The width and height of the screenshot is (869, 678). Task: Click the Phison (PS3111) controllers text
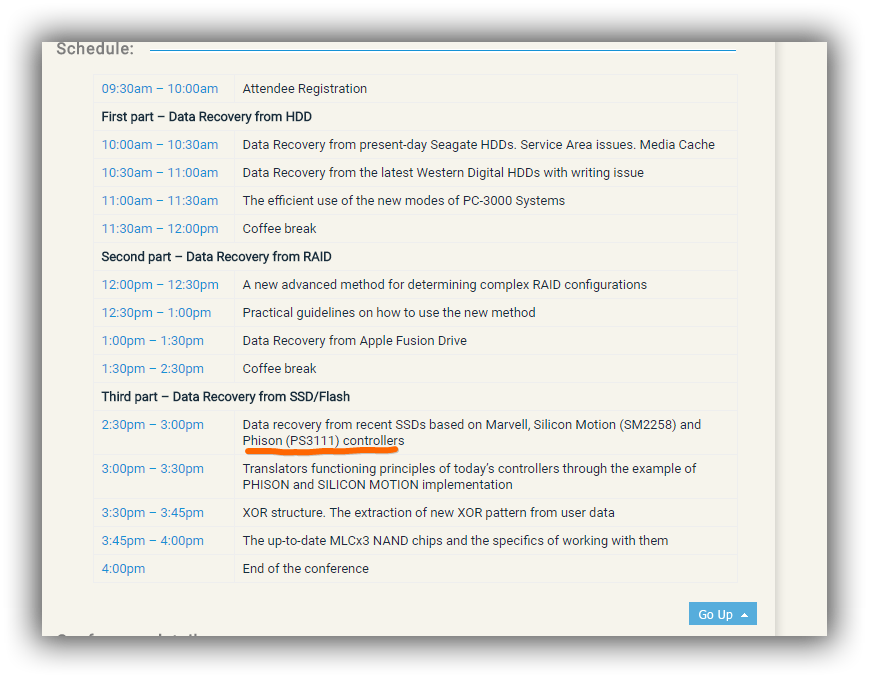(x=323, y=441)
